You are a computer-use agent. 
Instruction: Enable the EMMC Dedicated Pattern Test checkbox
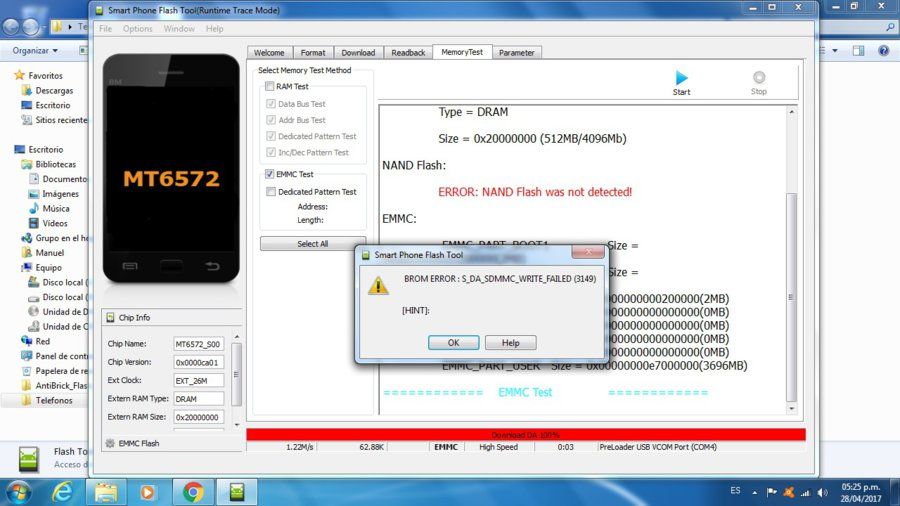(x=271, y=192)
